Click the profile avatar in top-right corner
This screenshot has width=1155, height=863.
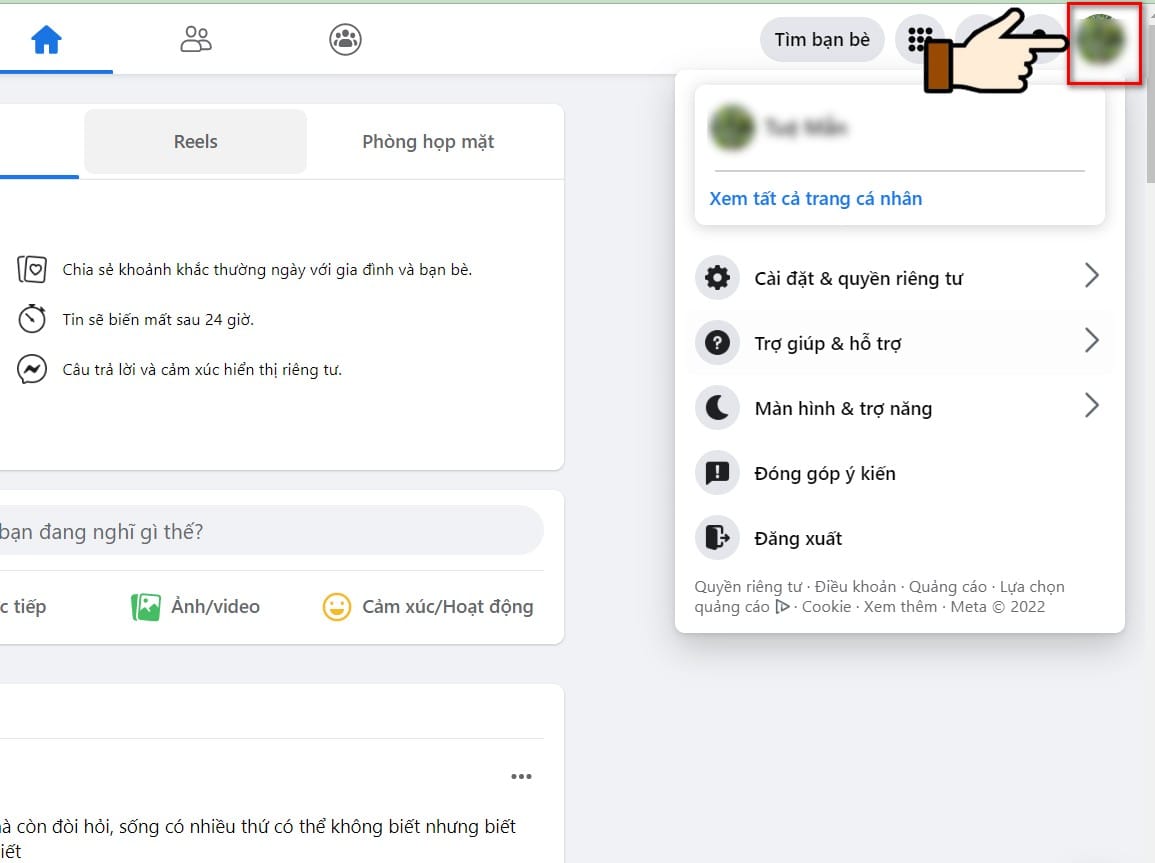pyautogui.click(x=1100, y=40)
